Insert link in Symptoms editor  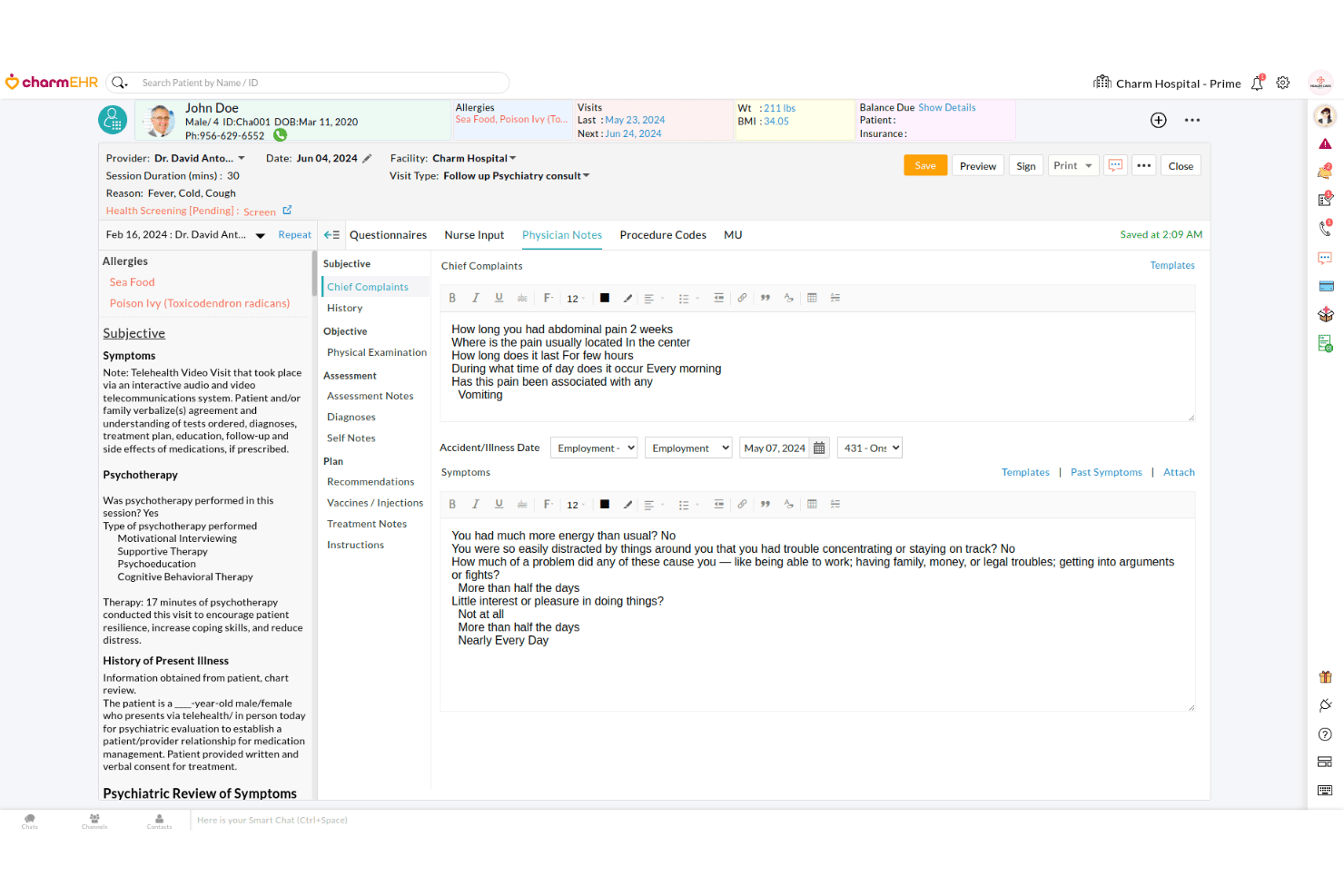pyautogui.click(x=742, y=504)
